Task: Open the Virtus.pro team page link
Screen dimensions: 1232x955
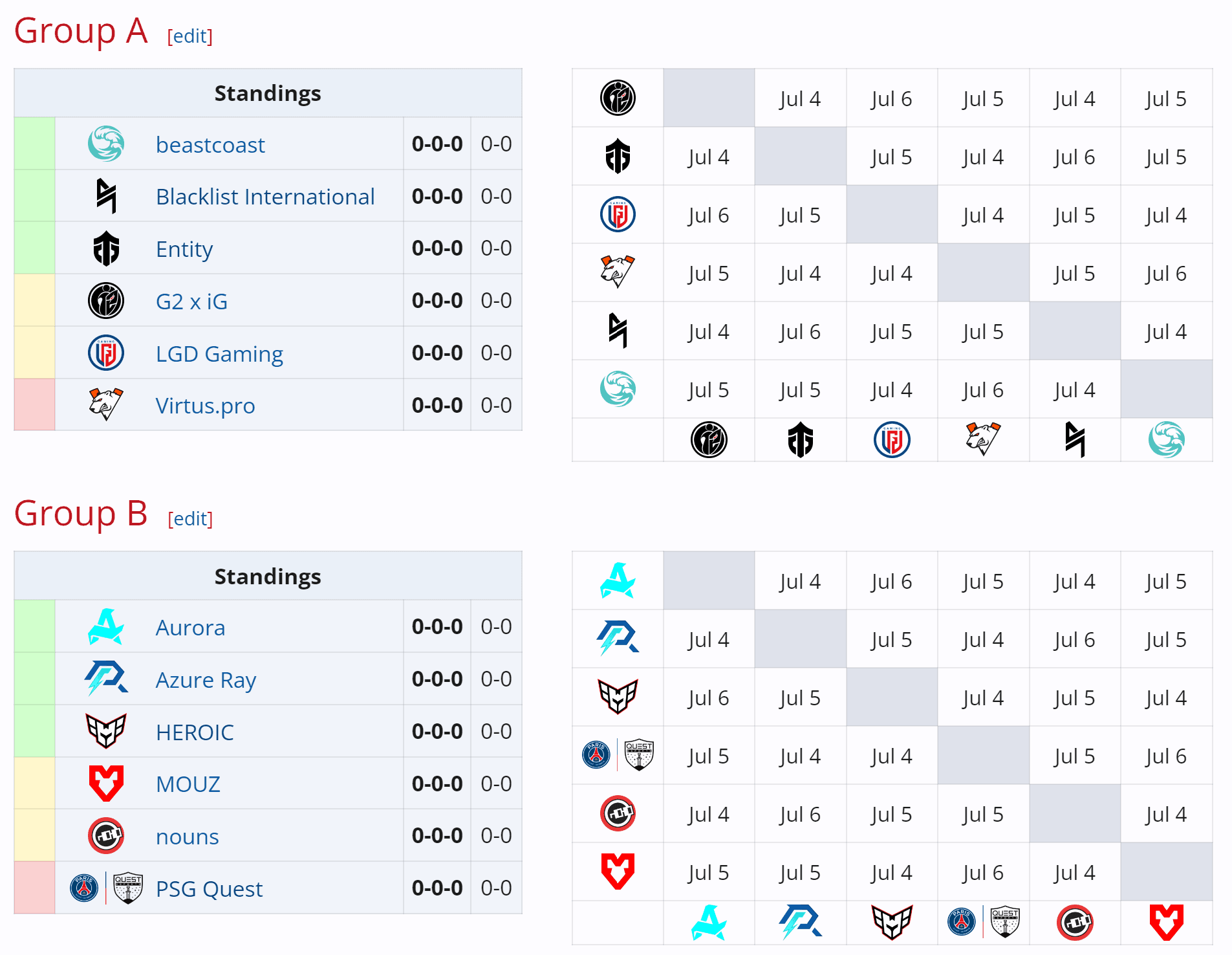Action: click(205, 405)
